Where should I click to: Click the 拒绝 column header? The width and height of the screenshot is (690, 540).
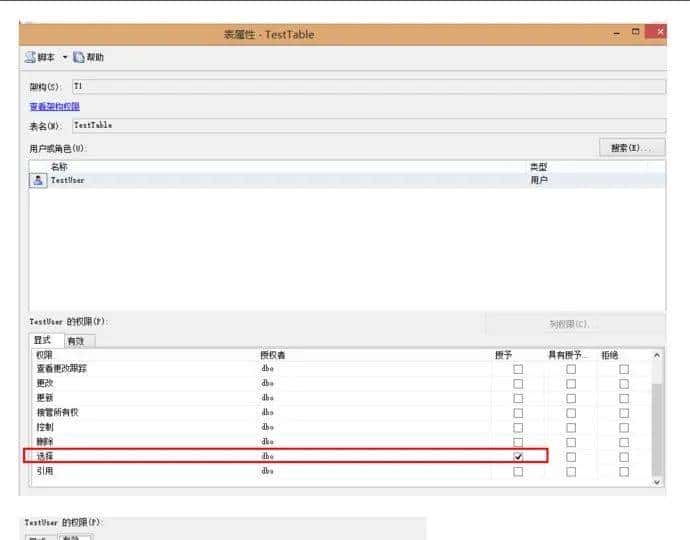tap(610, 355)
